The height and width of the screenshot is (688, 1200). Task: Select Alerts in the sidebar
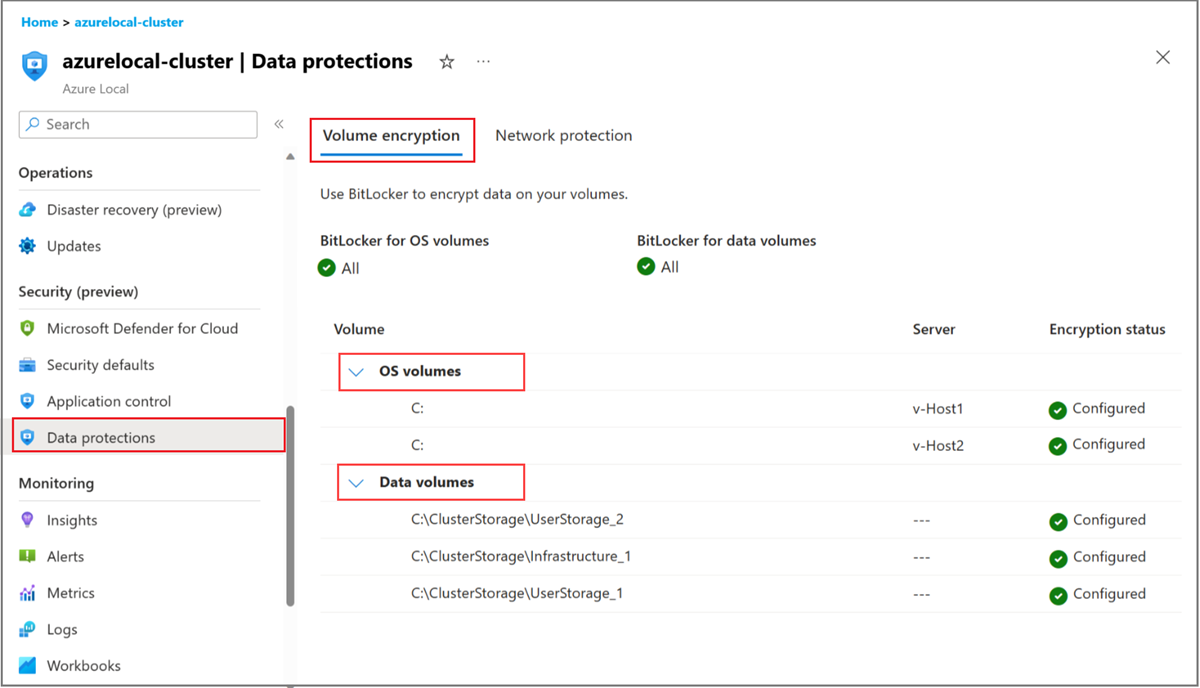pos(67,556)
